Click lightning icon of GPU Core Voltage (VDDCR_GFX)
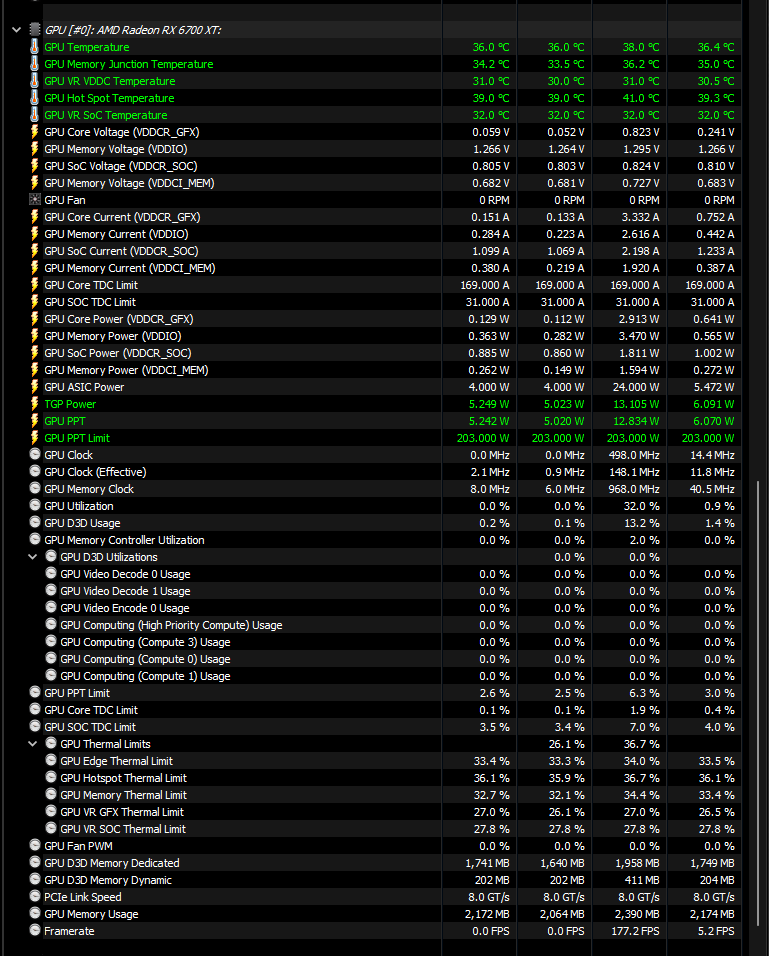The image size is (769, 956). pos(35,132)
